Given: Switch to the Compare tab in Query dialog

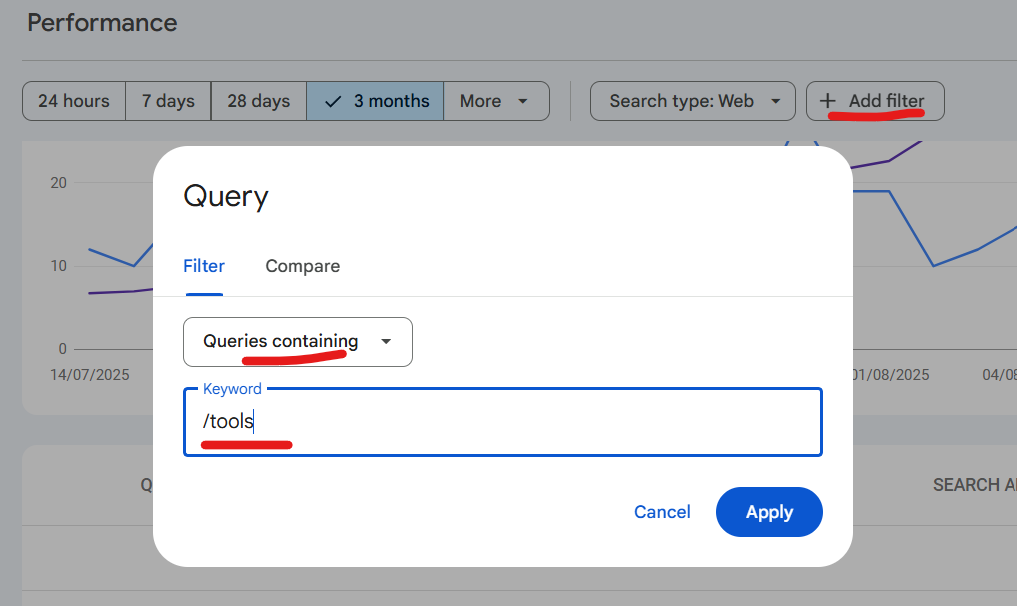Looking at the screenshot, I should [x=302, y=266].
